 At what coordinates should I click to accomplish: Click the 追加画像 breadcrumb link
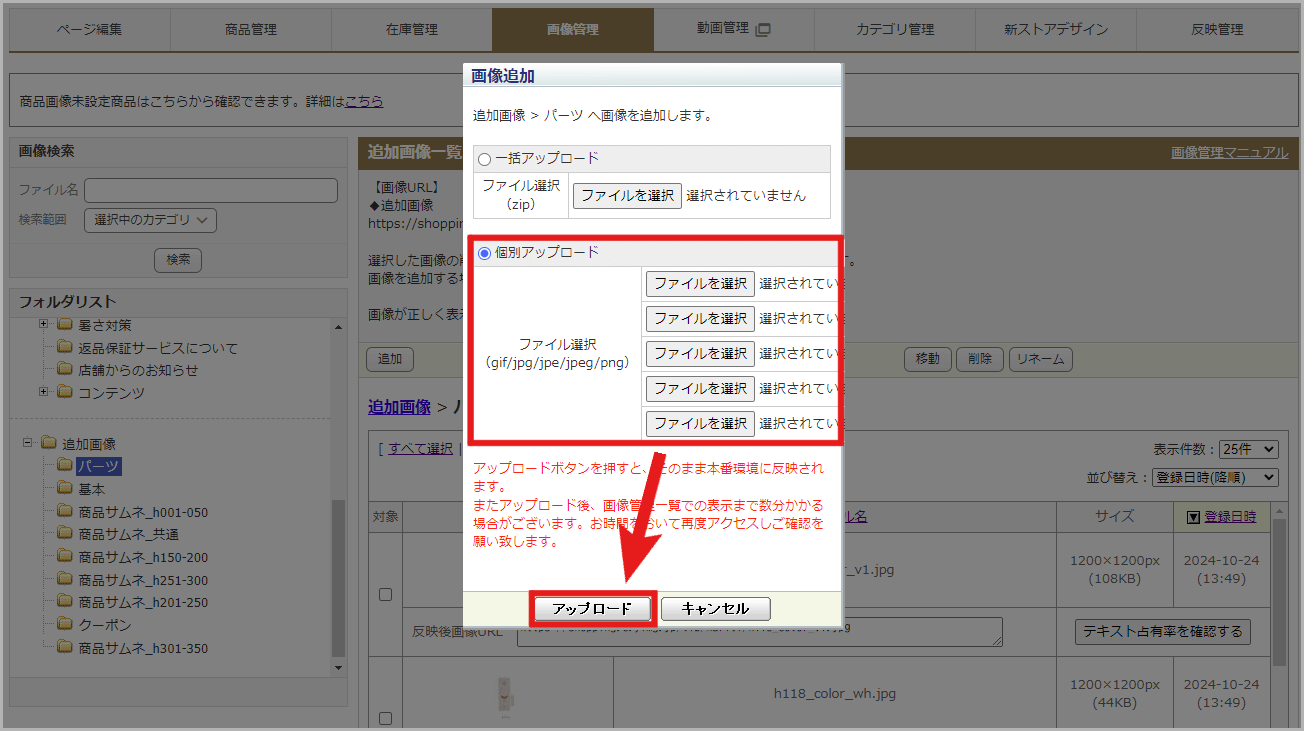coord(399,407)
